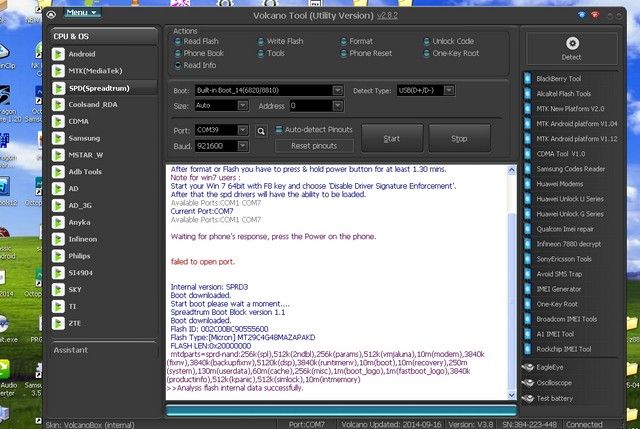
Task: Open the Menu dropdown in title bar
Action: pyautogui.click(x=82, y=13)
